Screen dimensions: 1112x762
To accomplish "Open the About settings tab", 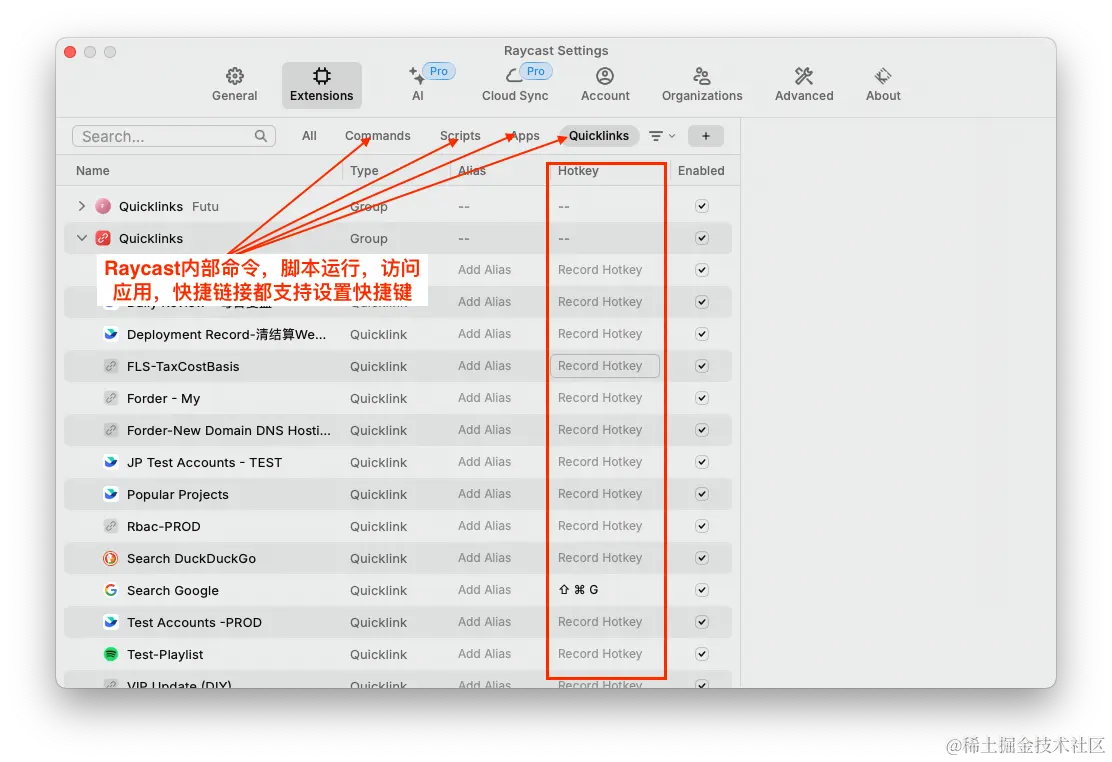I will tap(883, 85).
